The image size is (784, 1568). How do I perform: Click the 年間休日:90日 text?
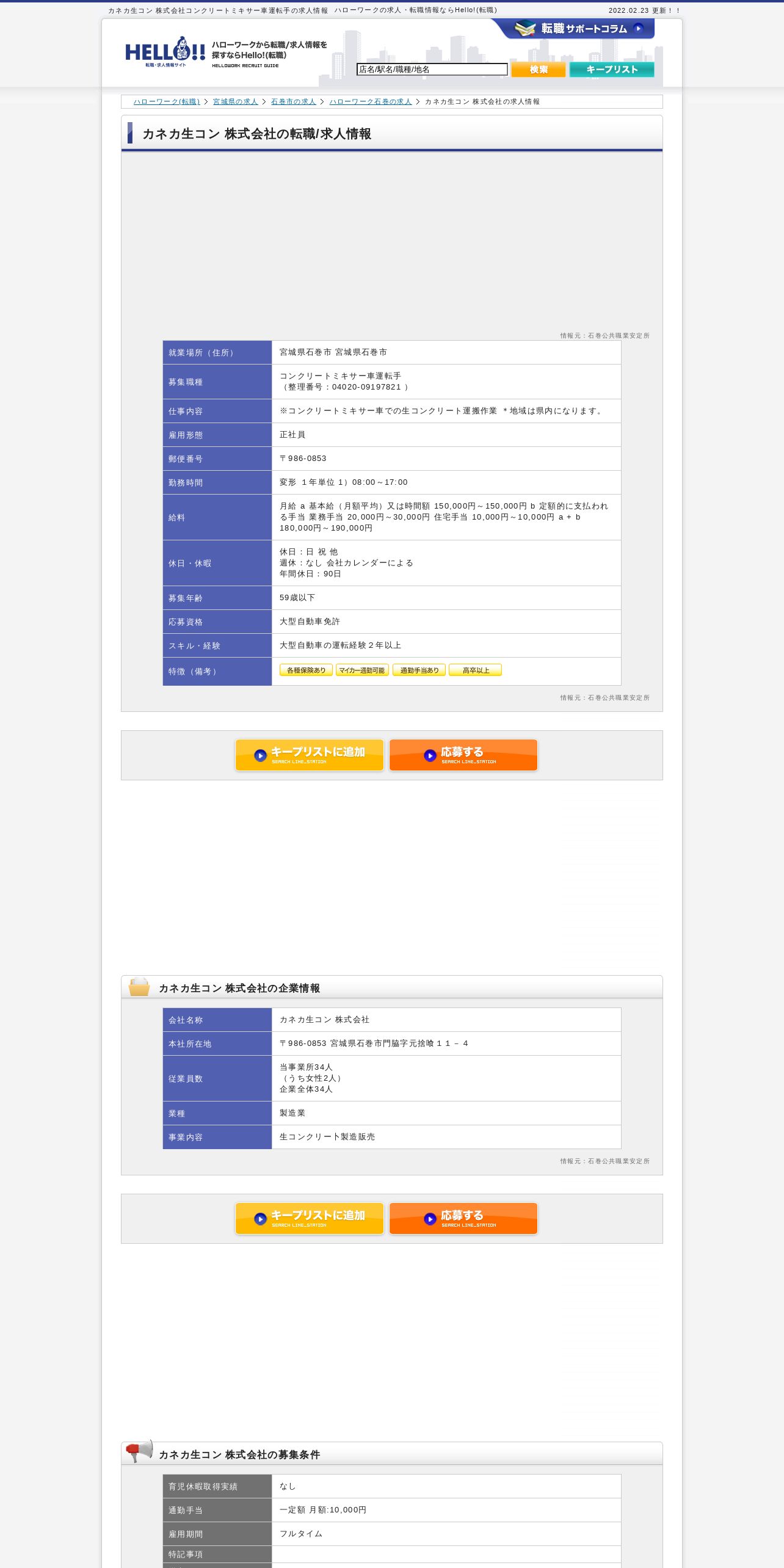click(x=311, y=574)
